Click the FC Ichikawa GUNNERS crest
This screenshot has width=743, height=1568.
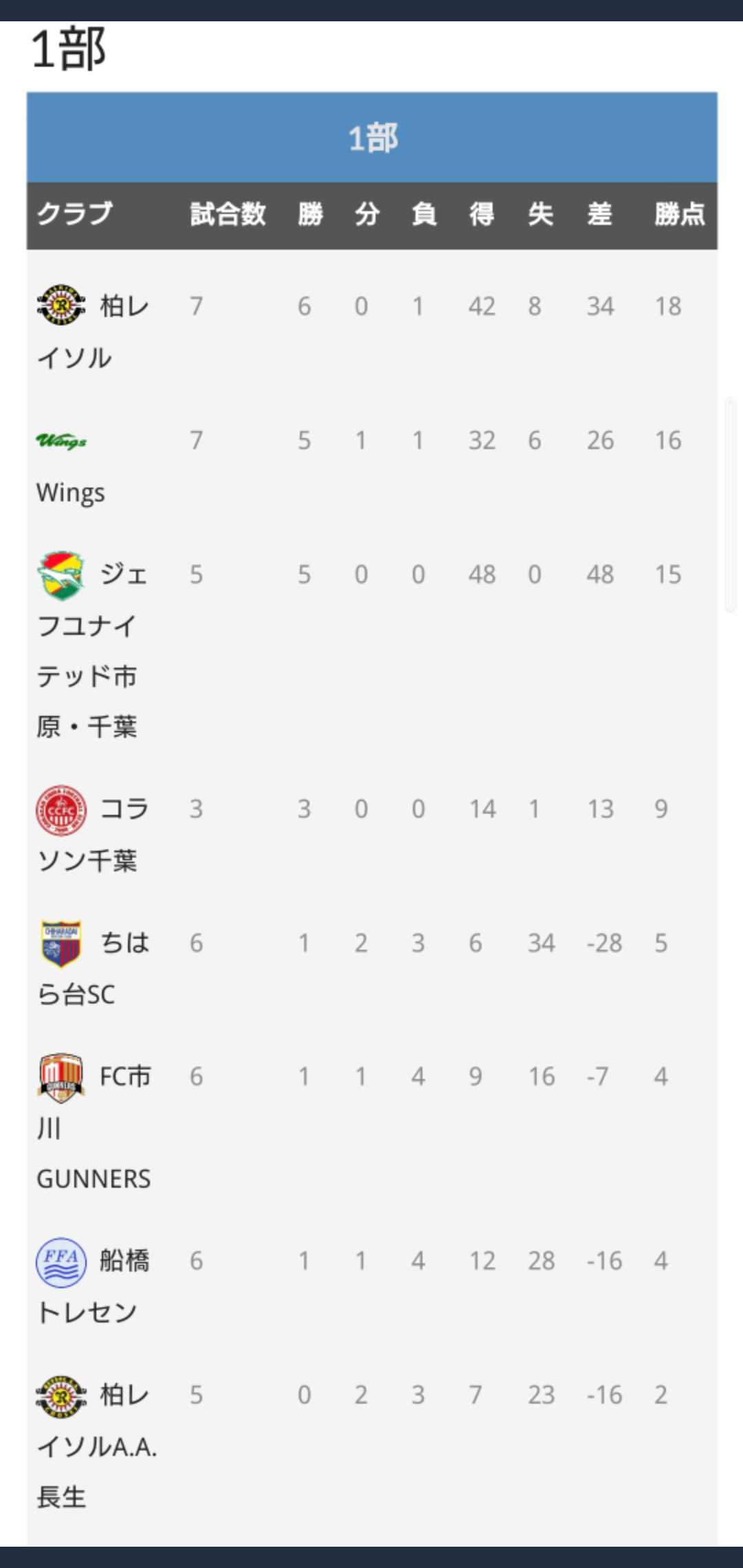click(x=61, y=1077)
